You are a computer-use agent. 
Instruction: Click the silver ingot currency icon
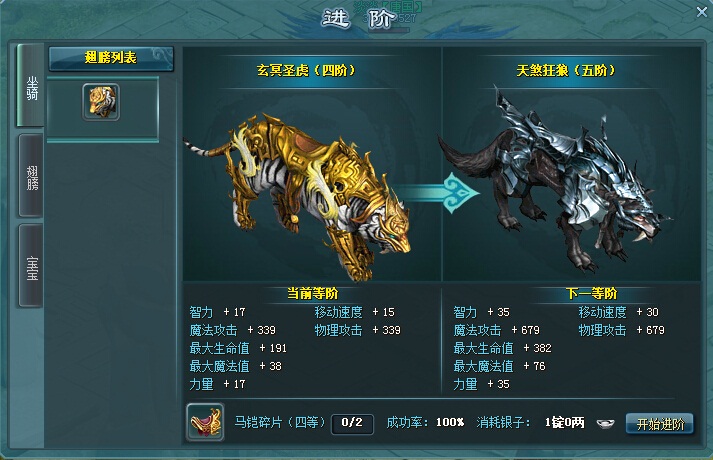605,424
